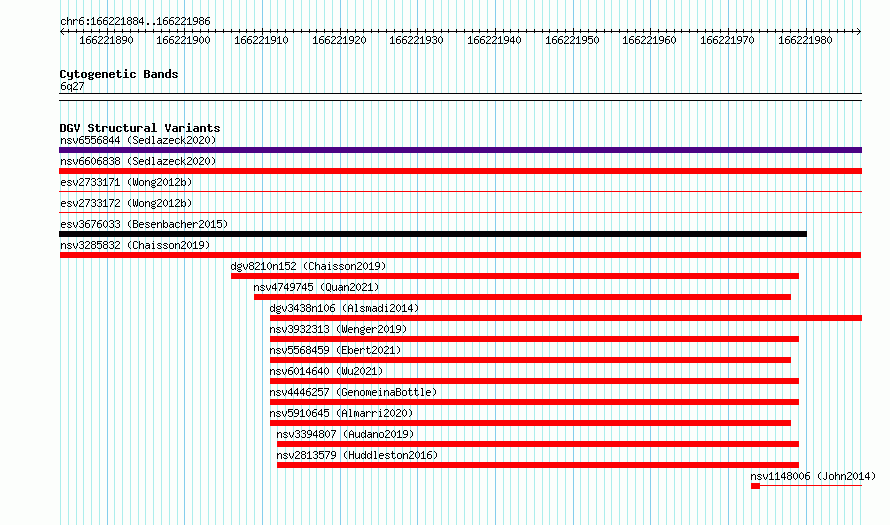Click the red nsv6014640 variant bar
890x525 pixels.
534,381
